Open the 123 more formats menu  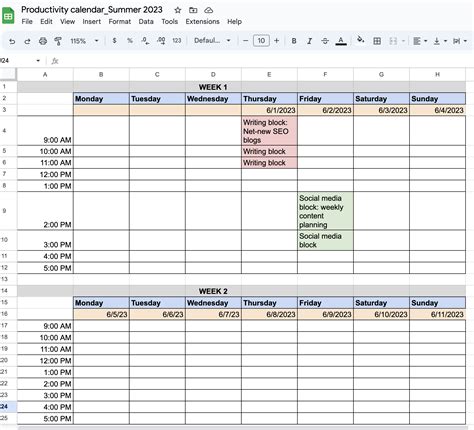click(177, 41)
